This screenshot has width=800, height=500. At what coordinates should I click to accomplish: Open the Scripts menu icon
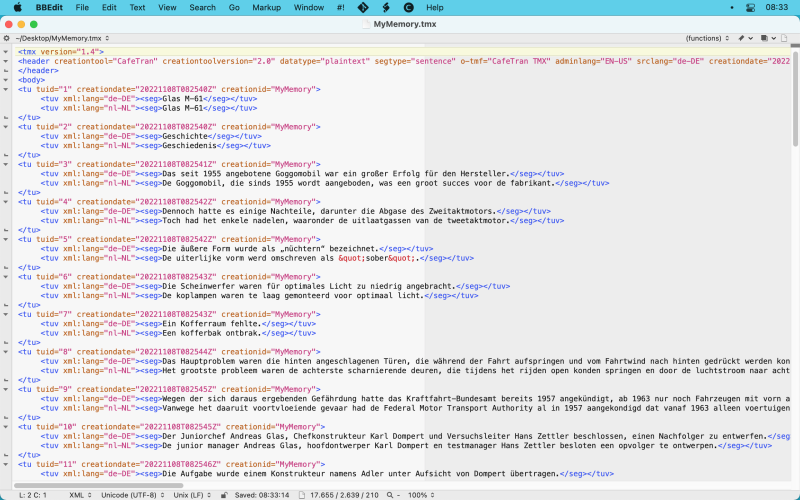(386, 7)
